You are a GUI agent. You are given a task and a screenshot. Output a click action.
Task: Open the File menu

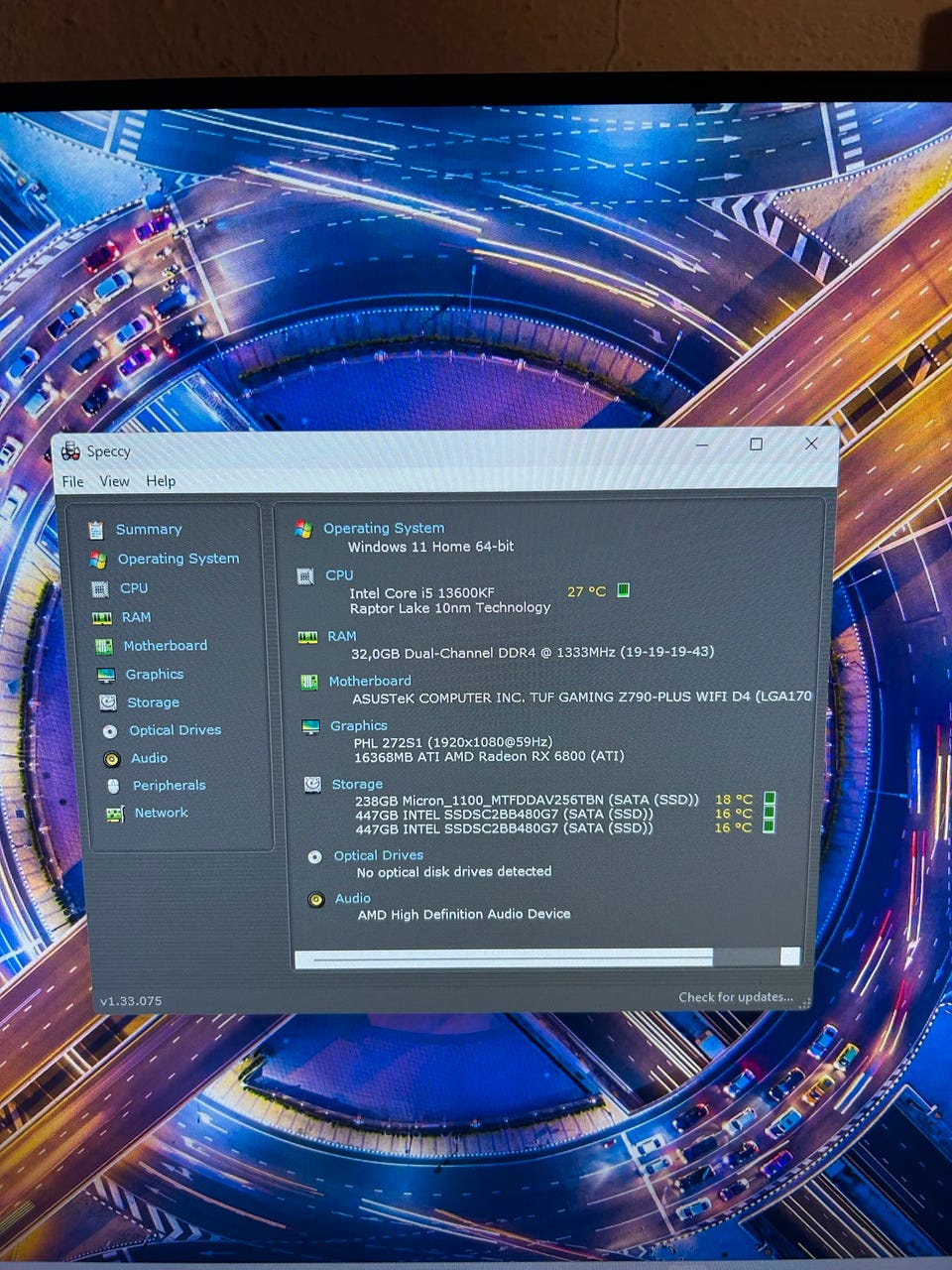(72, 481)
